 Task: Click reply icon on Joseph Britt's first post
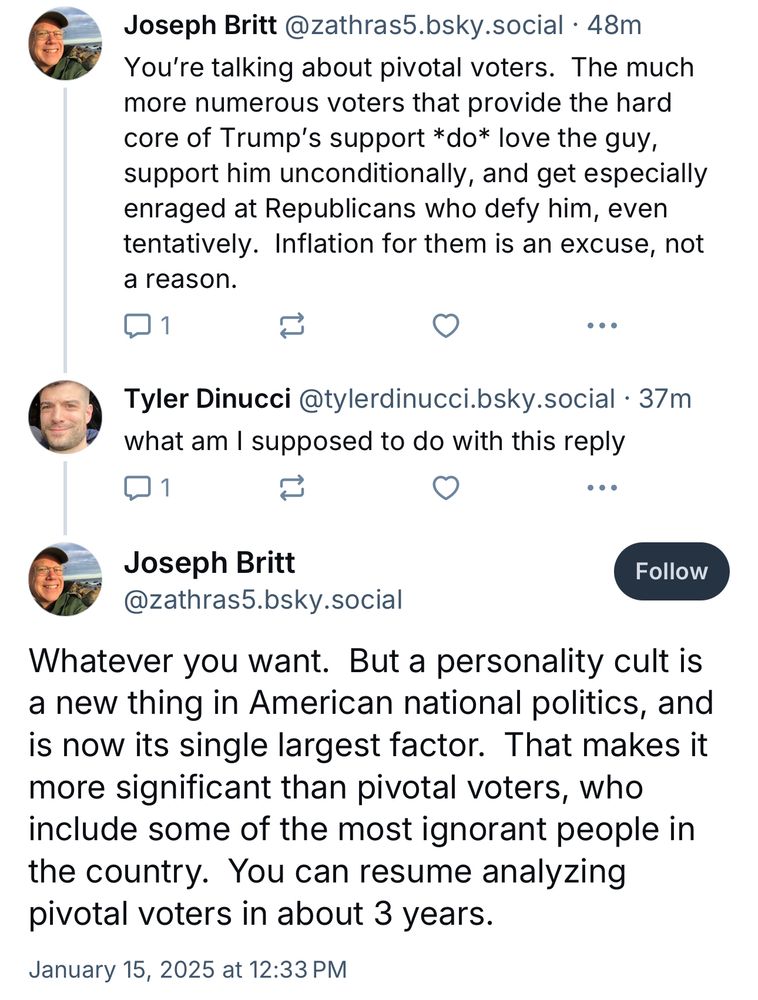point(136,326)
